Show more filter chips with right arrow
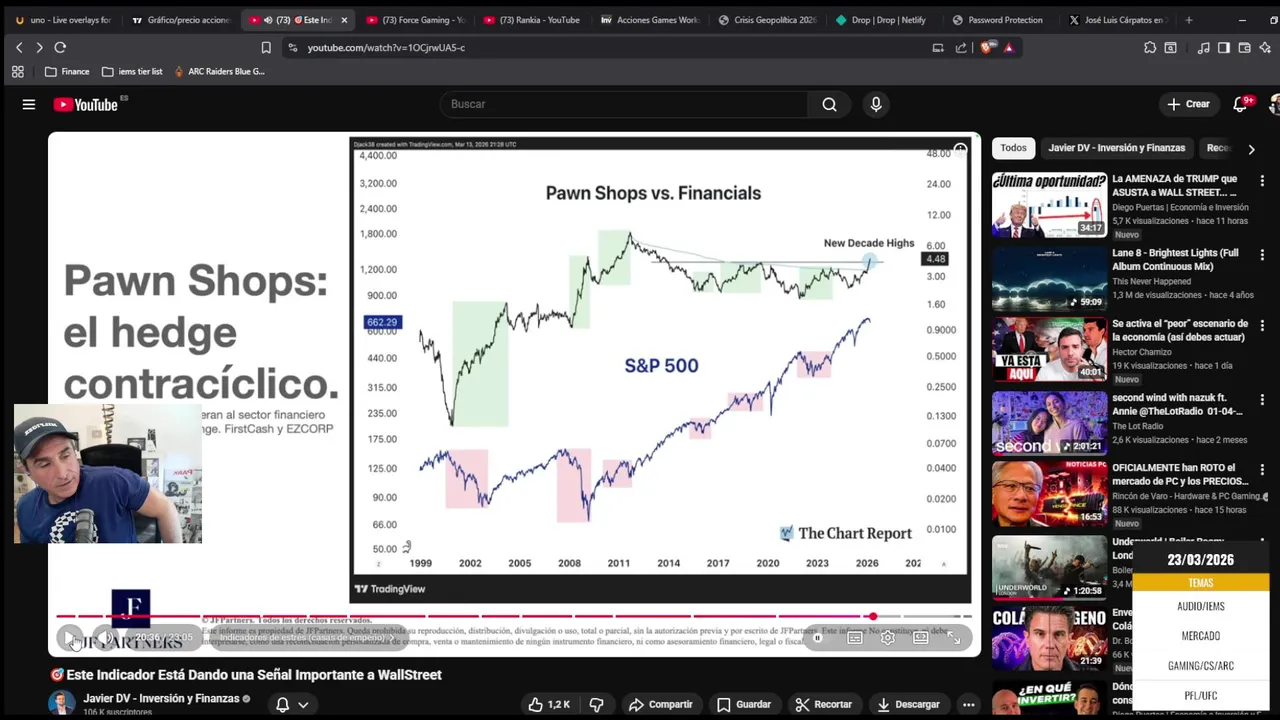 [1251, 149]
